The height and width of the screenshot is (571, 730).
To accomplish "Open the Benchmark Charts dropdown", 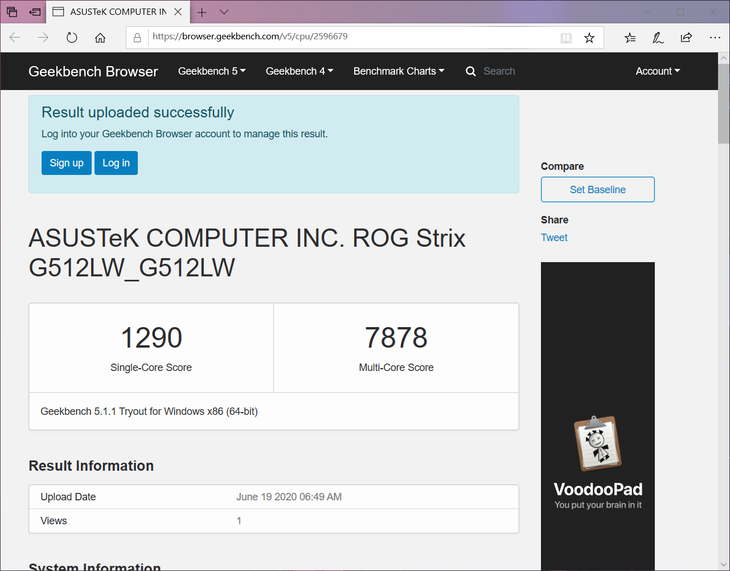I will point(399,71).
